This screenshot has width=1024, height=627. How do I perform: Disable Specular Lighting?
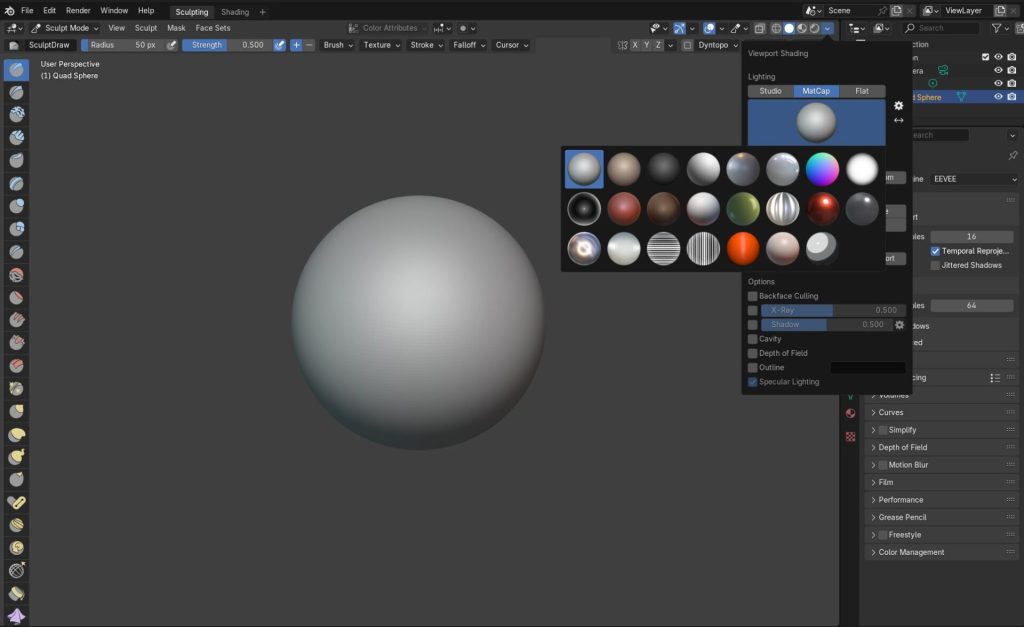tap(753, 381)
